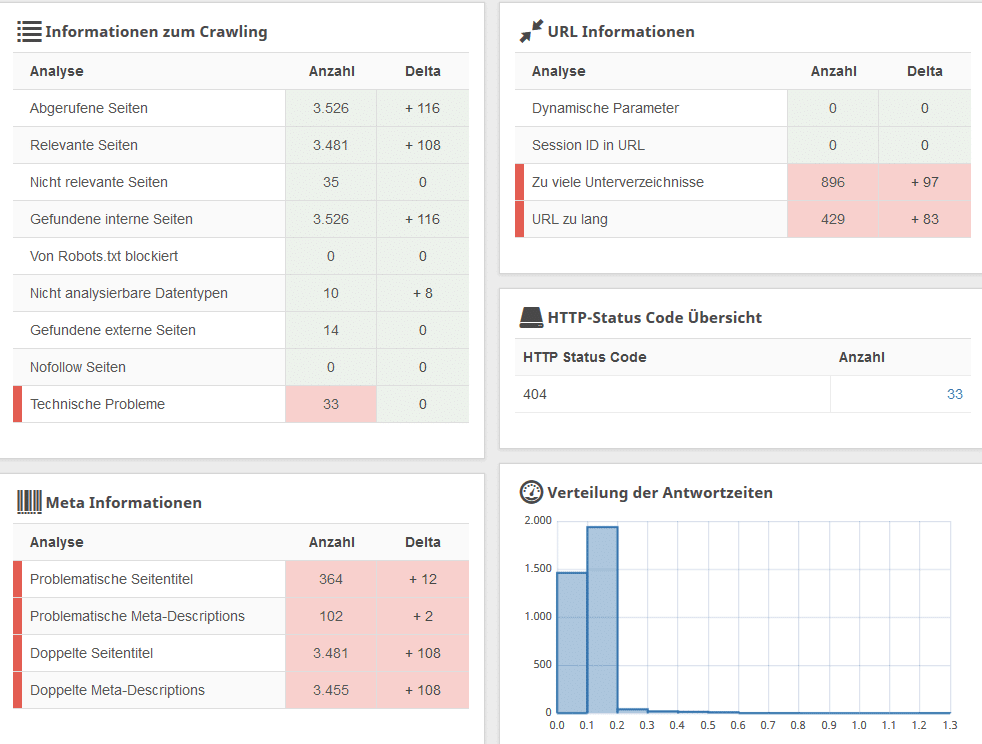Click the Anzahl header in the HTTP status table
The height and width of the screenshot is (744, 982).
[862, 357]
